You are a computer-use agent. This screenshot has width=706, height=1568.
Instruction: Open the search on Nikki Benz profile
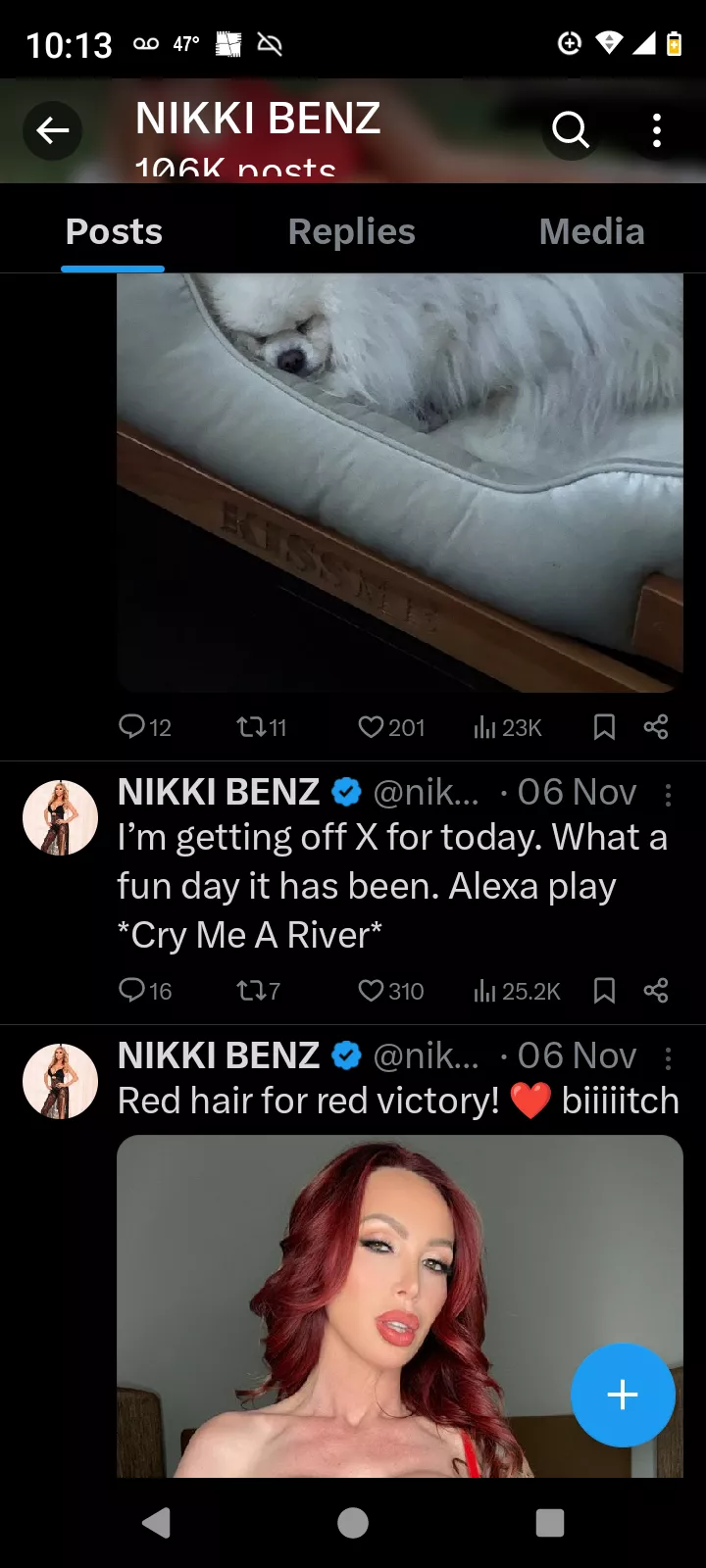click(x=570, y=130)
